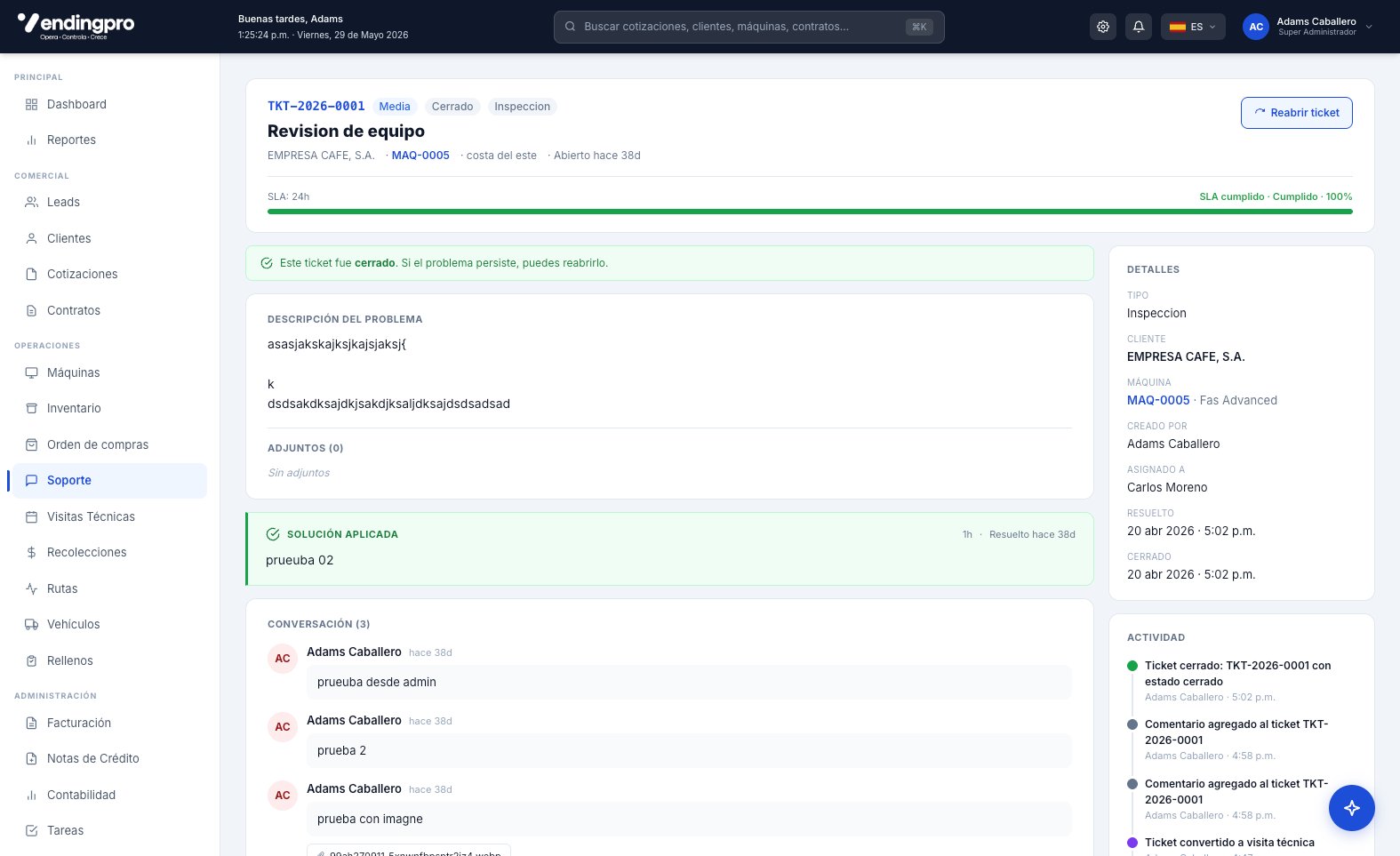The height and width of the screenshot is (856, 1400).
Task: Click 'Ticket cerrado: TKT-2026-0001' activity entry
Action: coord(1238,674)
